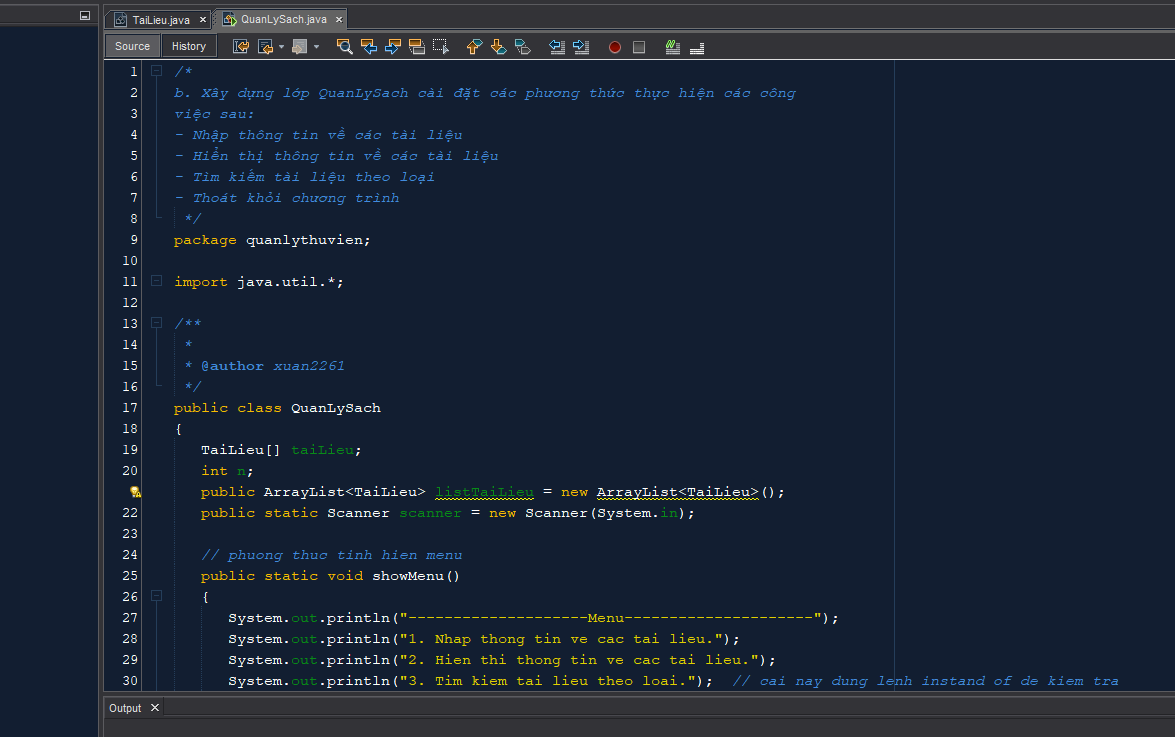The image size is (1175, 737).
Task: Click the Last Edit location icon
Action: coord(241,46)
